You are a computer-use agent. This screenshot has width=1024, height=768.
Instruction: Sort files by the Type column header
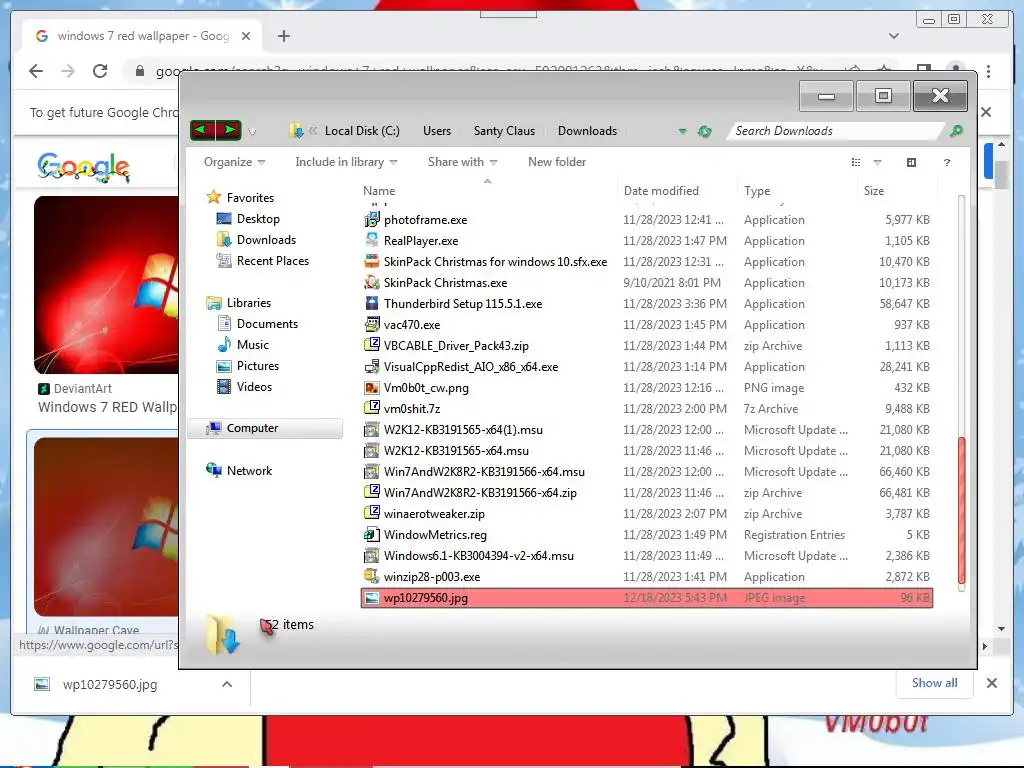[x=757, y=191]
